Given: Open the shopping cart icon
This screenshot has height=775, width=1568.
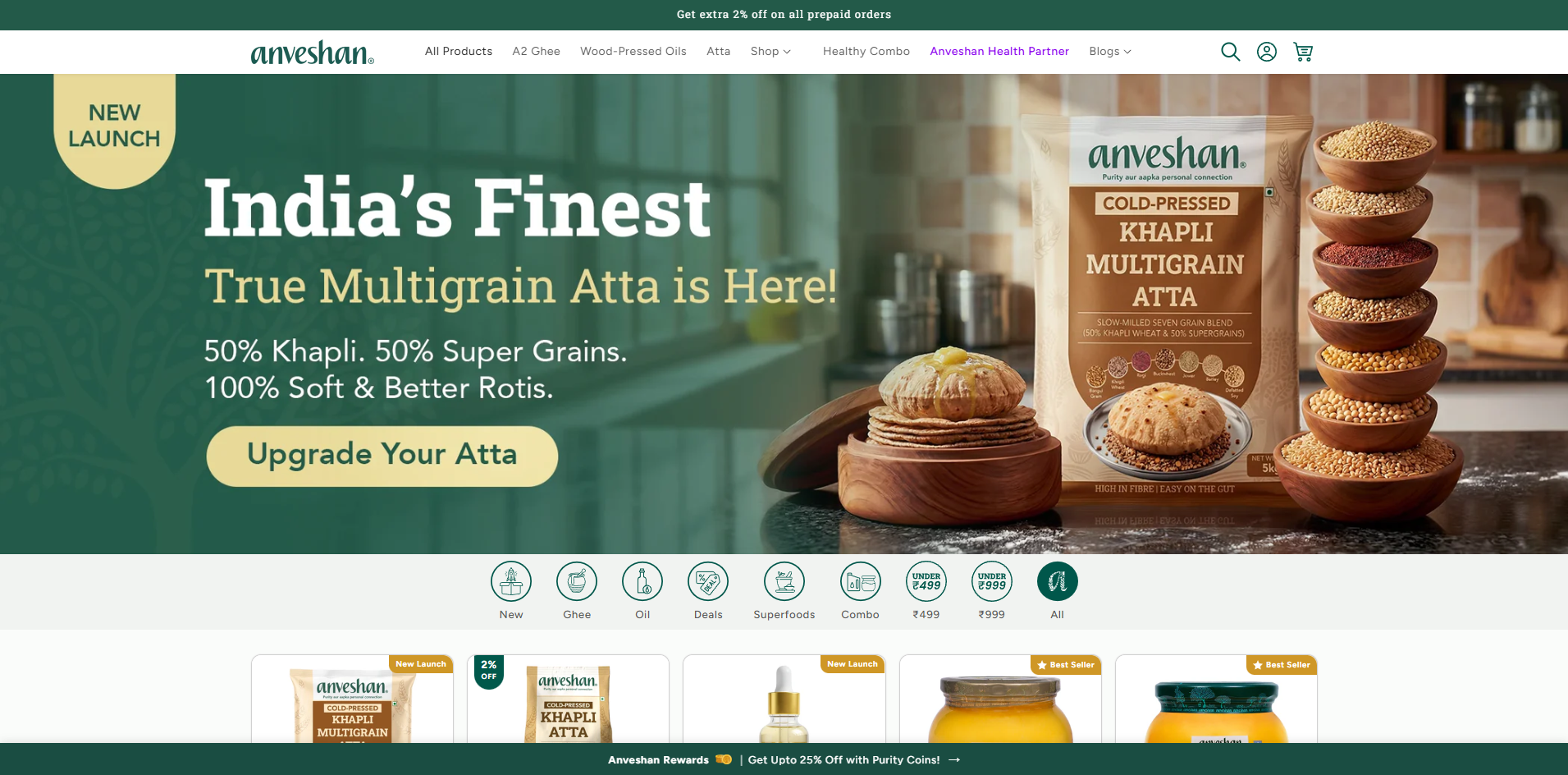Looking at the screenshot, I should coord(1303,52).
